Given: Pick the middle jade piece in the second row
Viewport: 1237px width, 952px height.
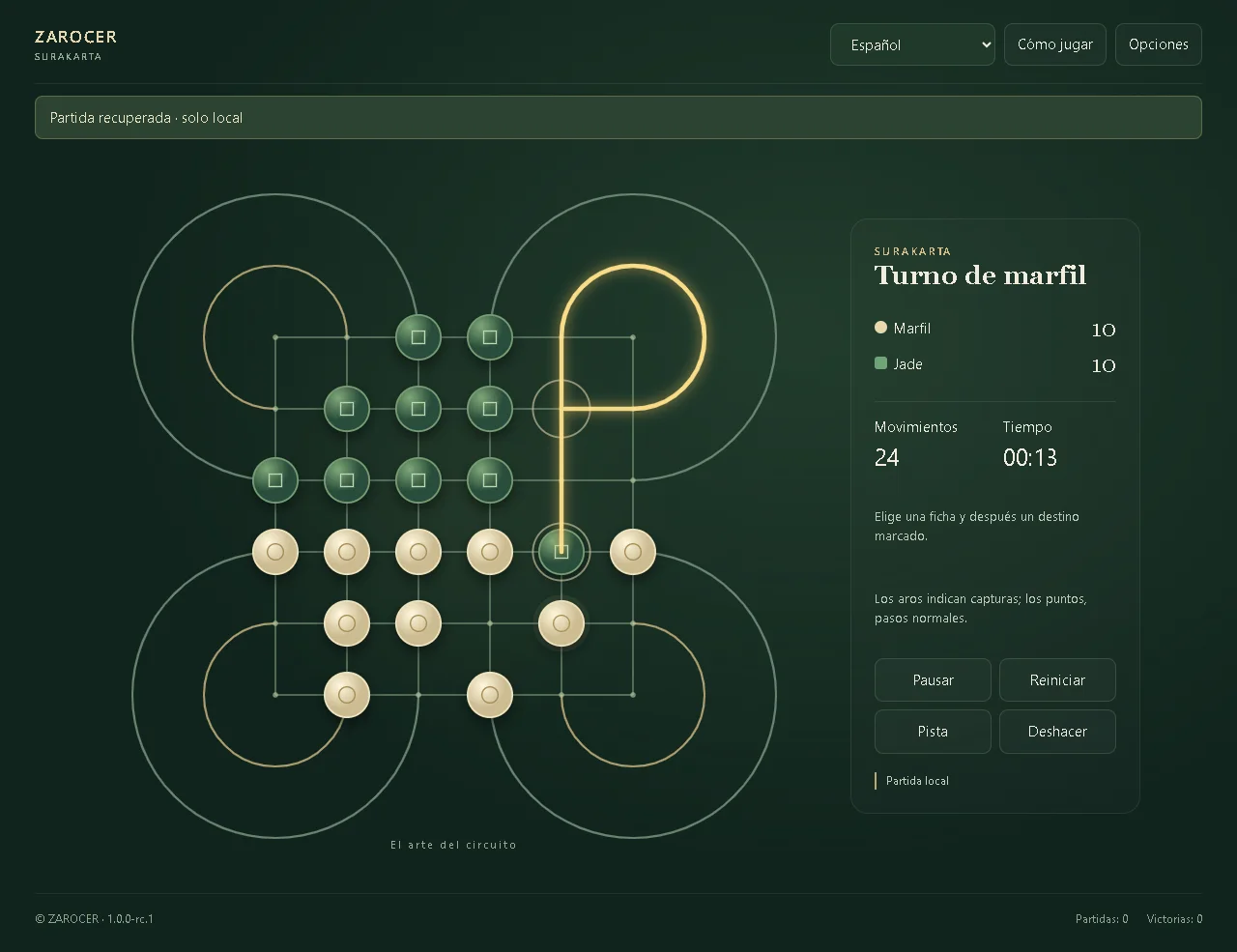Looking at the screenshot, I should tap(418, 409).
